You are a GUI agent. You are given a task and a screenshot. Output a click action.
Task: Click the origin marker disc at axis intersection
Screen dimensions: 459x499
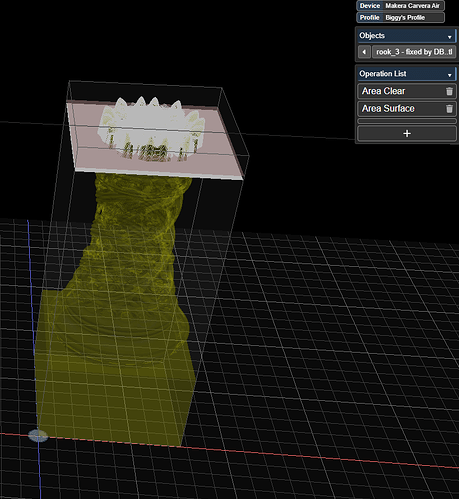click(38, 436)
